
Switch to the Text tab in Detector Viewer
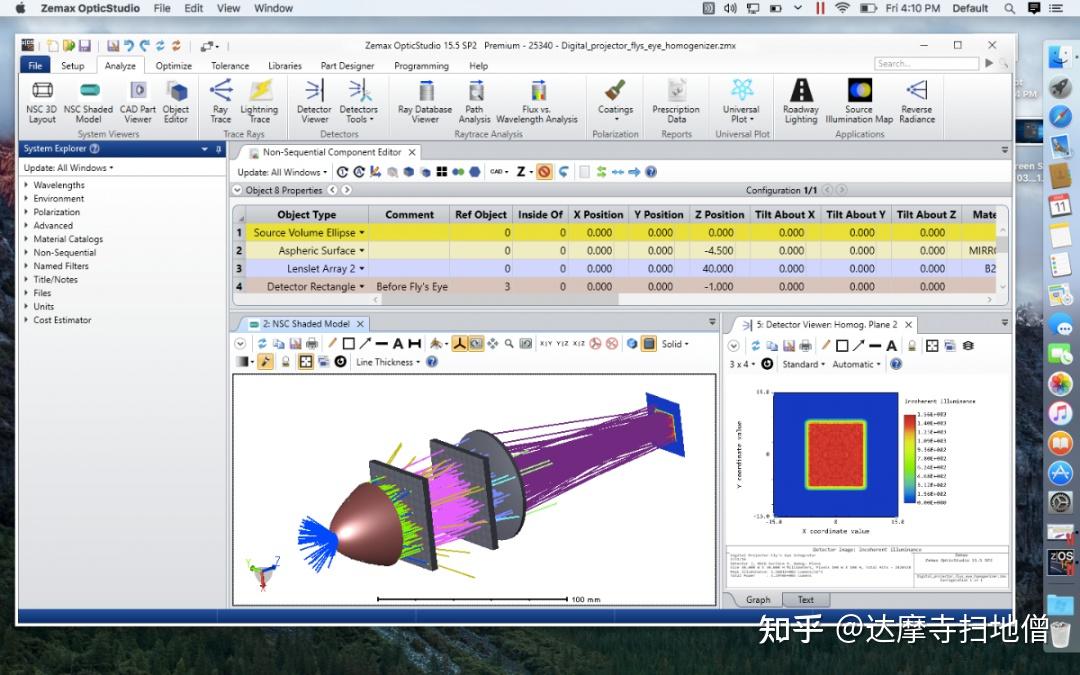tap(806, 598)
